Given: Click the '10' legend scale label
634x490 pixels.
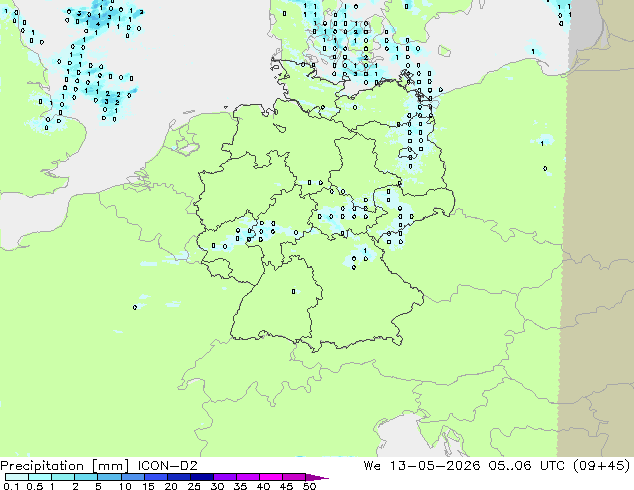Looking at the screenshot, I should click(x=125, y=486).
